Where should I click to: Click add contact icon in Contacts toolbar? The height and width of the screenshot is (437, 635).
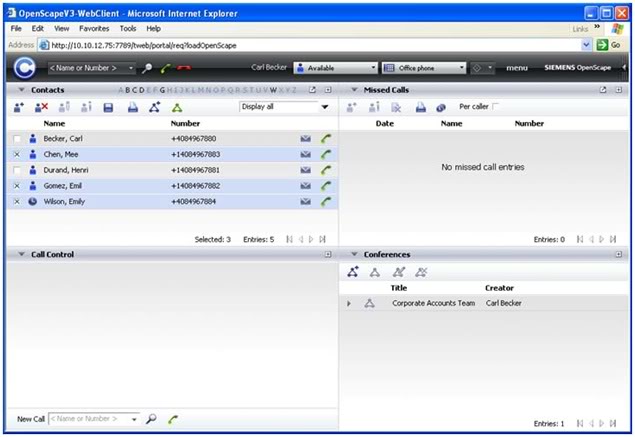click(19, 107)
